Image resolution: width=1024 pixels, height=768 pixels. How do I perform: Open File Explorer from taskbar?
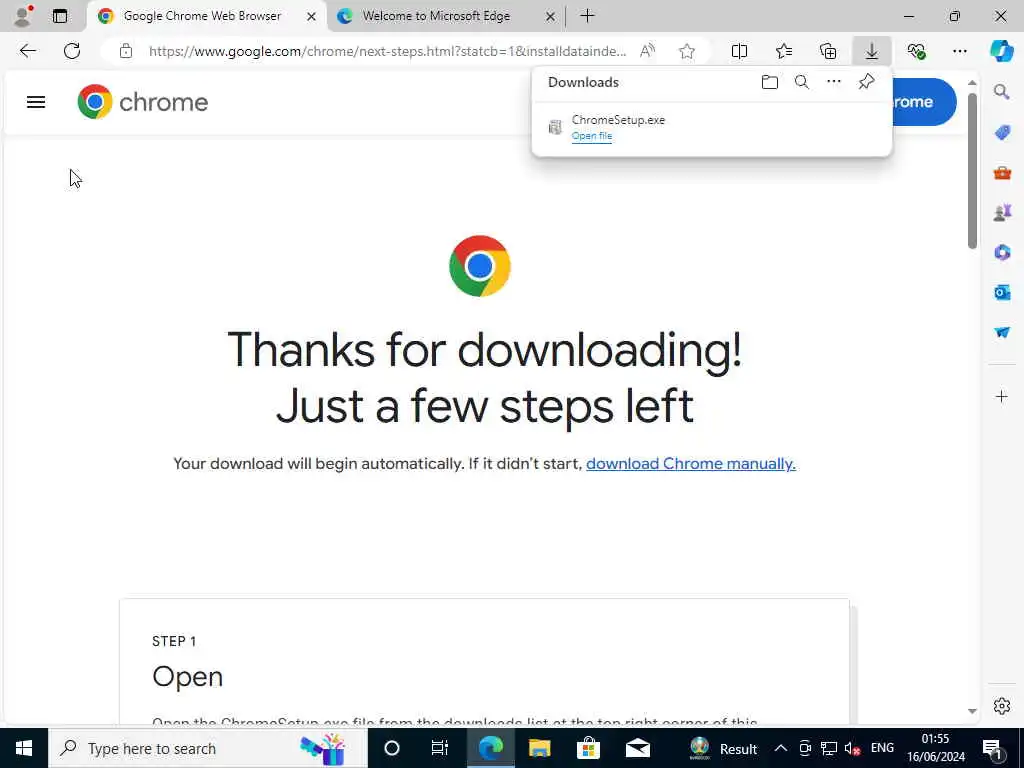pos(539,748)
